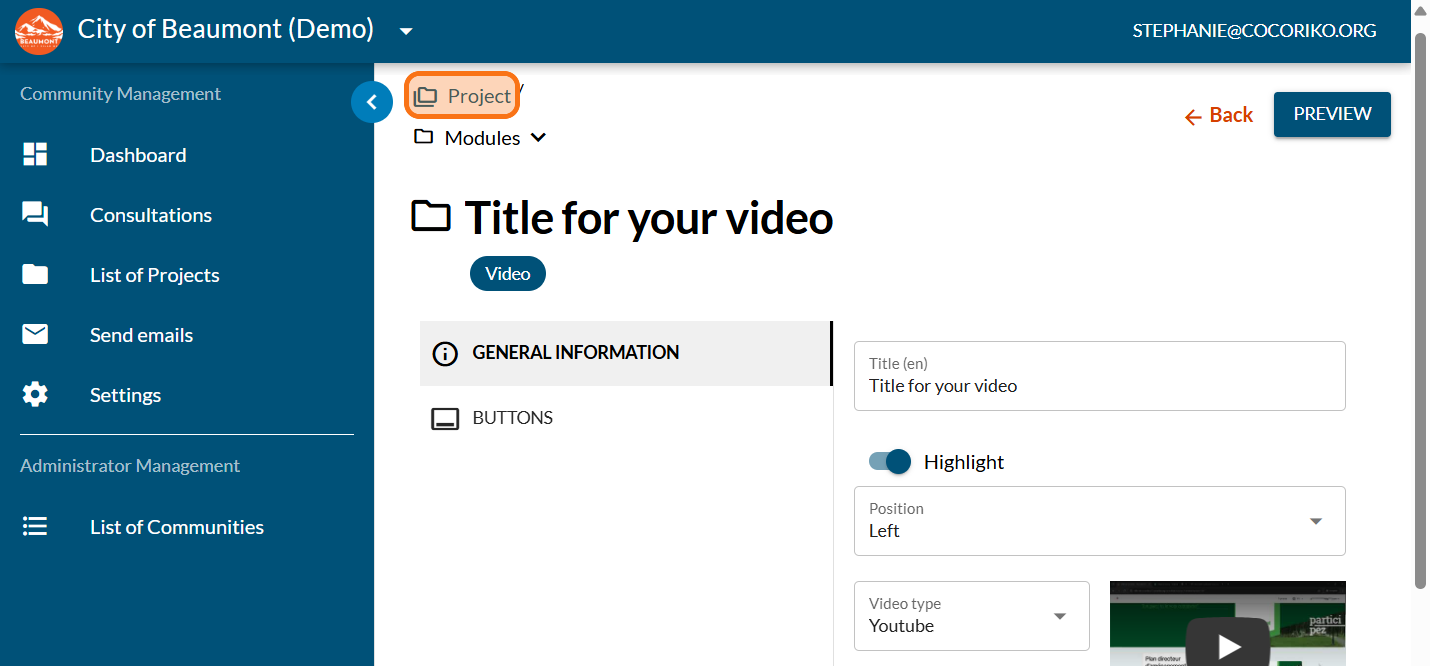Click the Beaumont community logo
Image resolution: width=1430 pixels, height=666 pixels.
pyautogui.click(x=39, y=31)
